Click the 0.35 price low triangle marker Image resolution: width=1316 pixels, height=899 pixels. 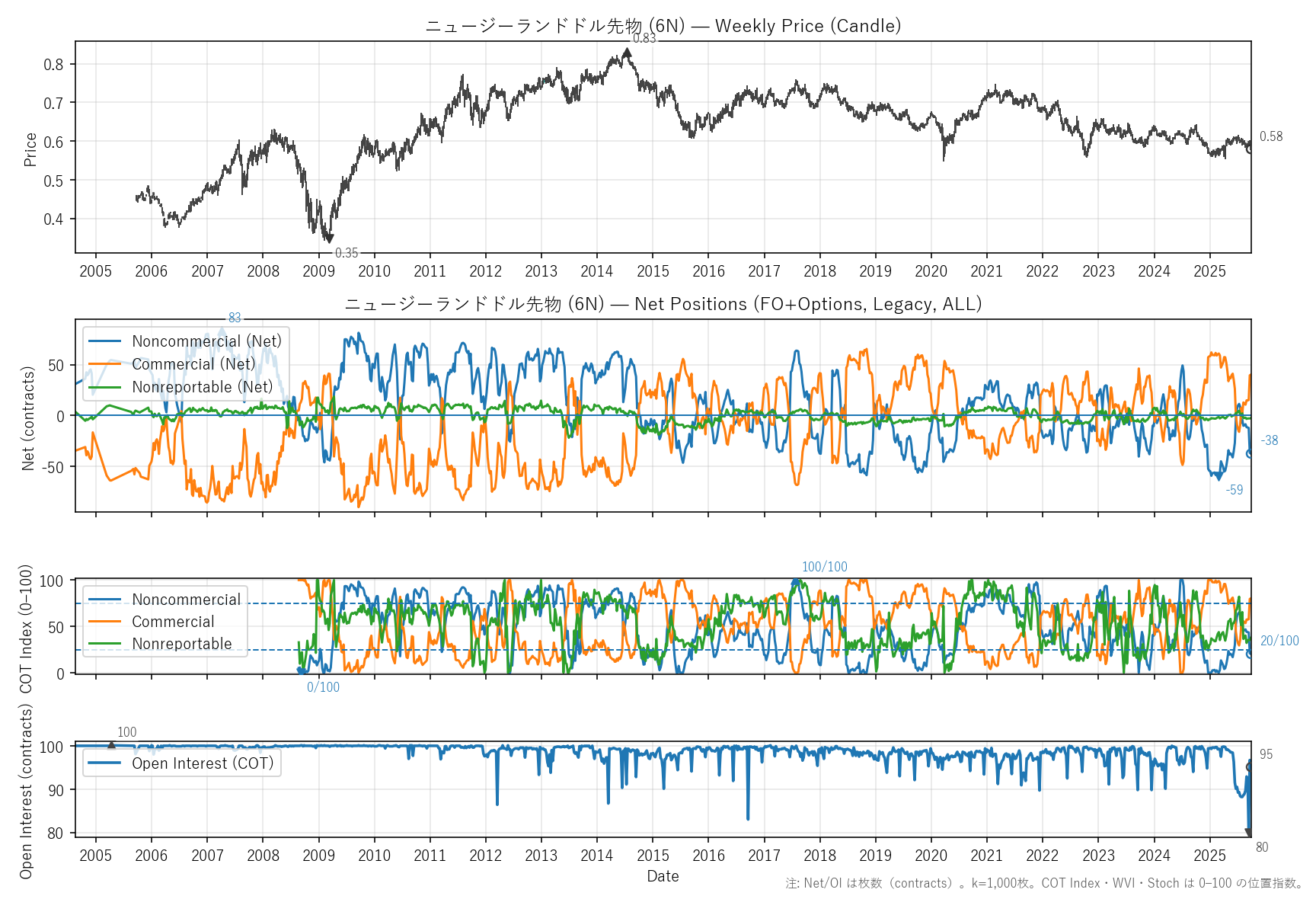pos(329,239)
